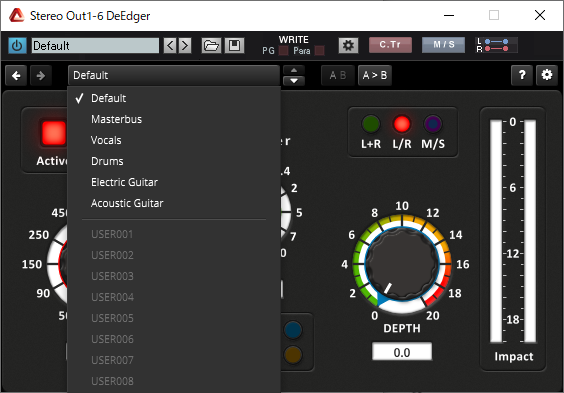This screenshot has width=564, height=393.
Task: Toggle the PG write checkbox
Action: [284, 51]
